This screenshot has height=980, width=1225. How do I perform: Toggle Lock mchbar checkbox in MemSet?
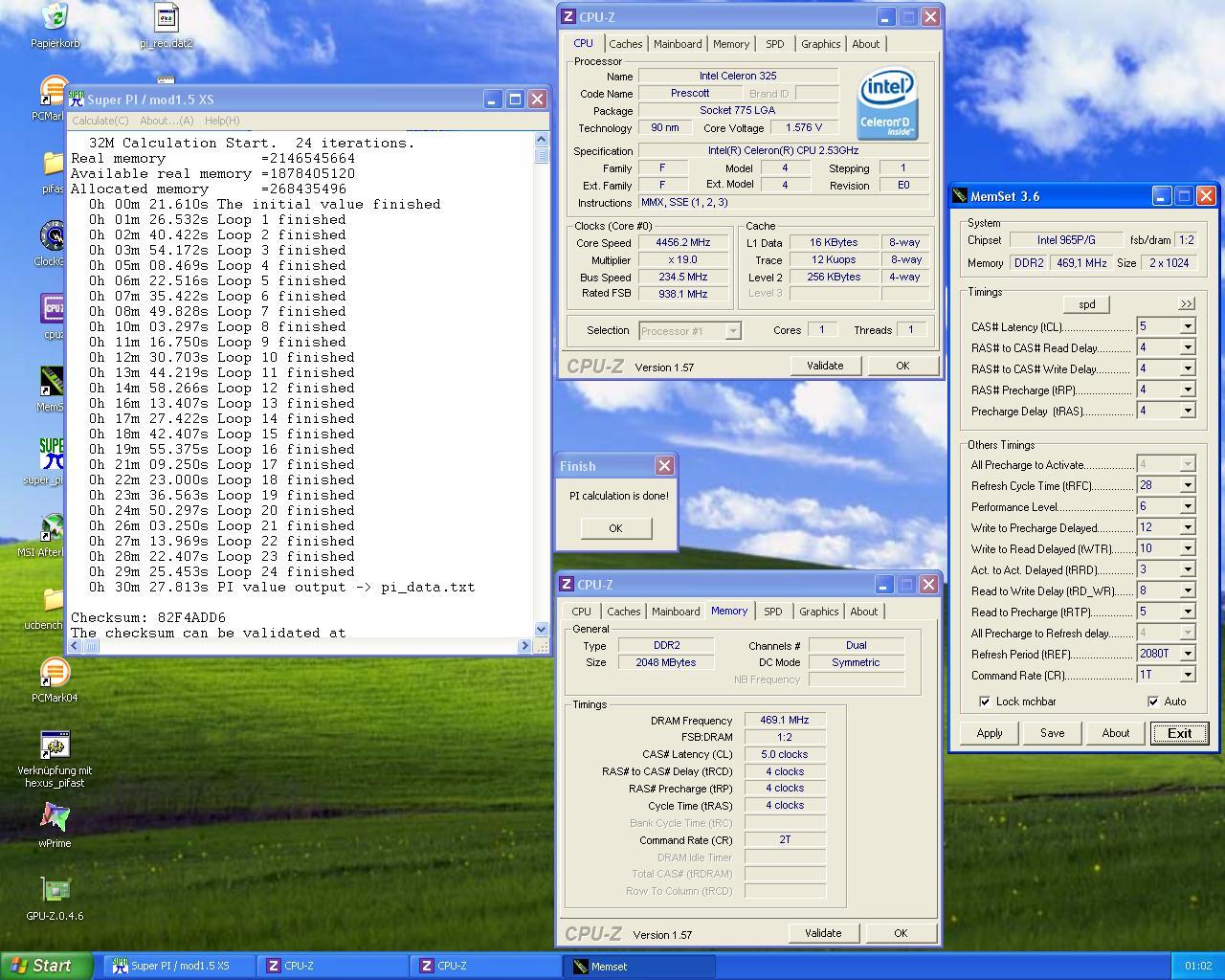coord(985,702)
